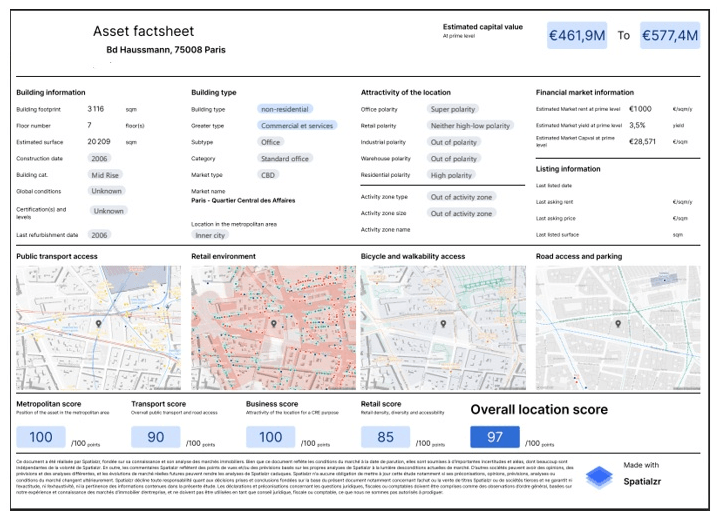This screenshot has height=523, width=717.
Task: Click the 'CBD' market type tag
Action: (x=269, y=175)
